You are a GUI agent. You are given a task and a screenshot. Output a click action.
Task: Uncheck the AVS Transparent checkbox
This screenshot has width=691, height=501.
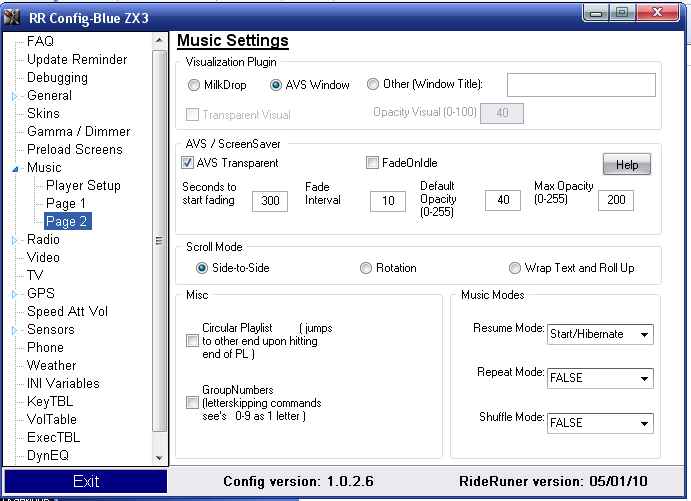point(188,163)
